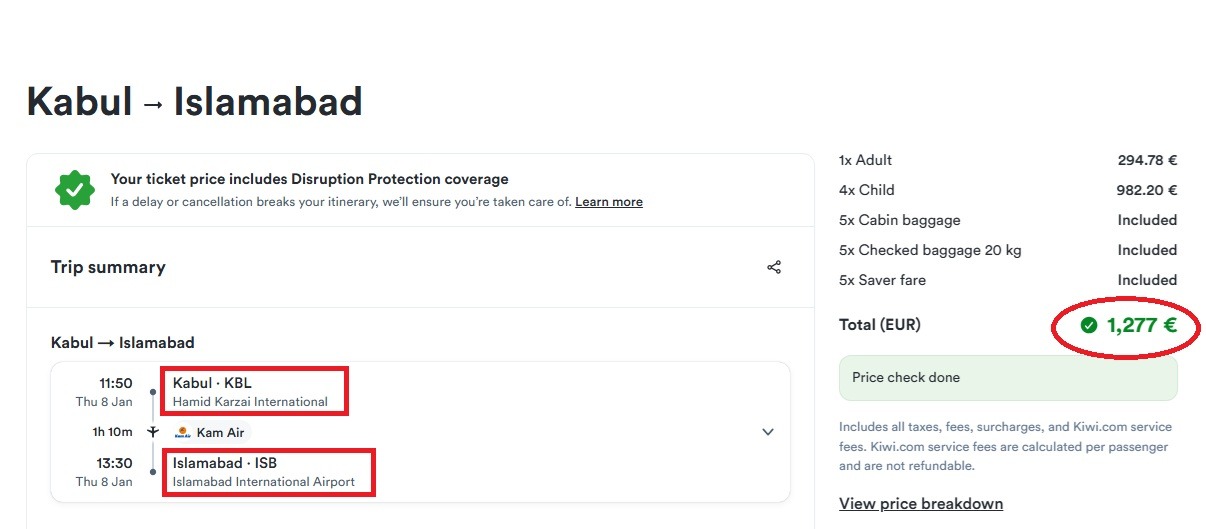Click the share icon in Trip summary

pyautogui.click(x=774, y=267)
